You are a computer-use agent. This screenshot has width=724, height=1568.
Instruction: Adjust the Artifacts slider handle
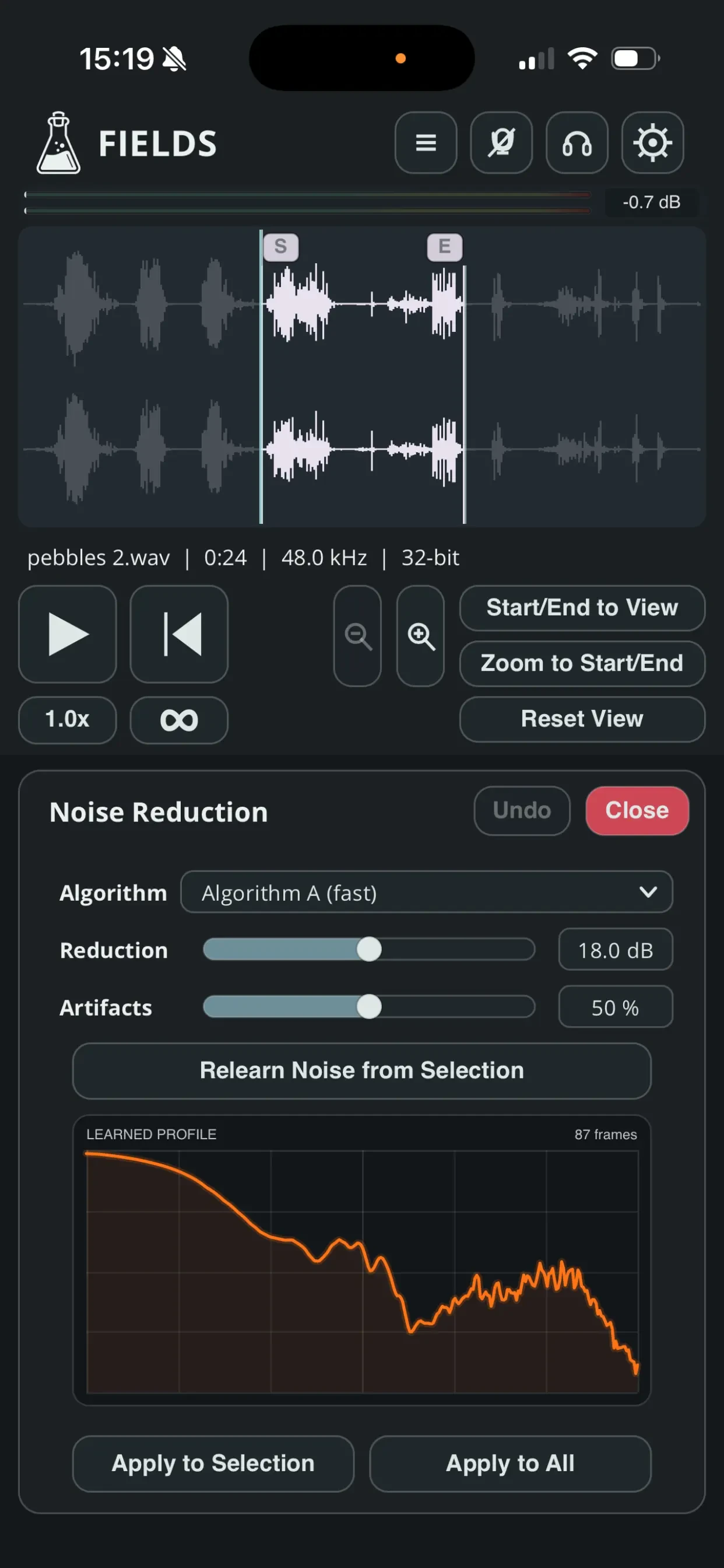click(368, 1006)
